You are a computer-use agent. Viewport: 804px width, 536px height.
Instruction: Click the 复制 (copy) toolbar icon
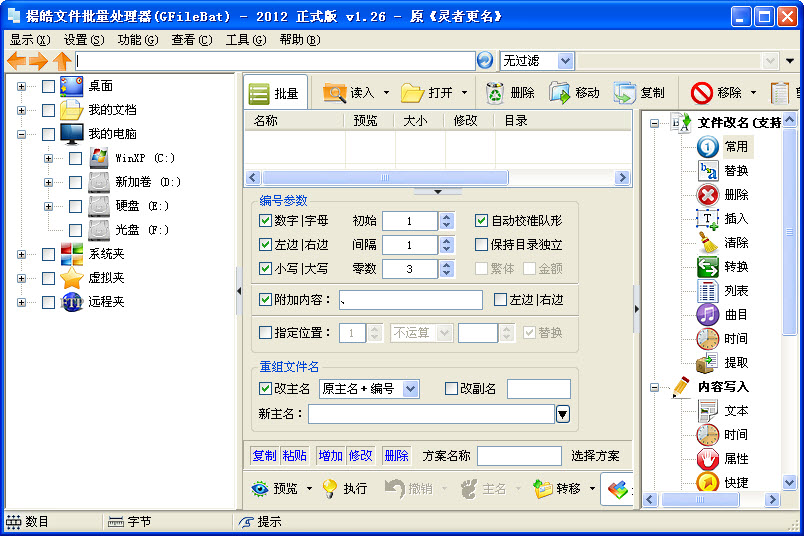[625, 93]
